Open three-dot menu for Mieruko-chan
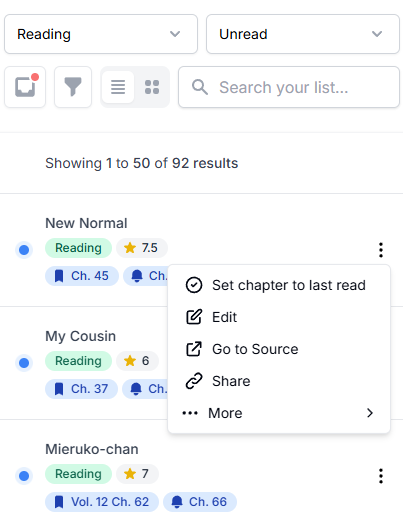The image size is (403, 526). coord(381,476)
